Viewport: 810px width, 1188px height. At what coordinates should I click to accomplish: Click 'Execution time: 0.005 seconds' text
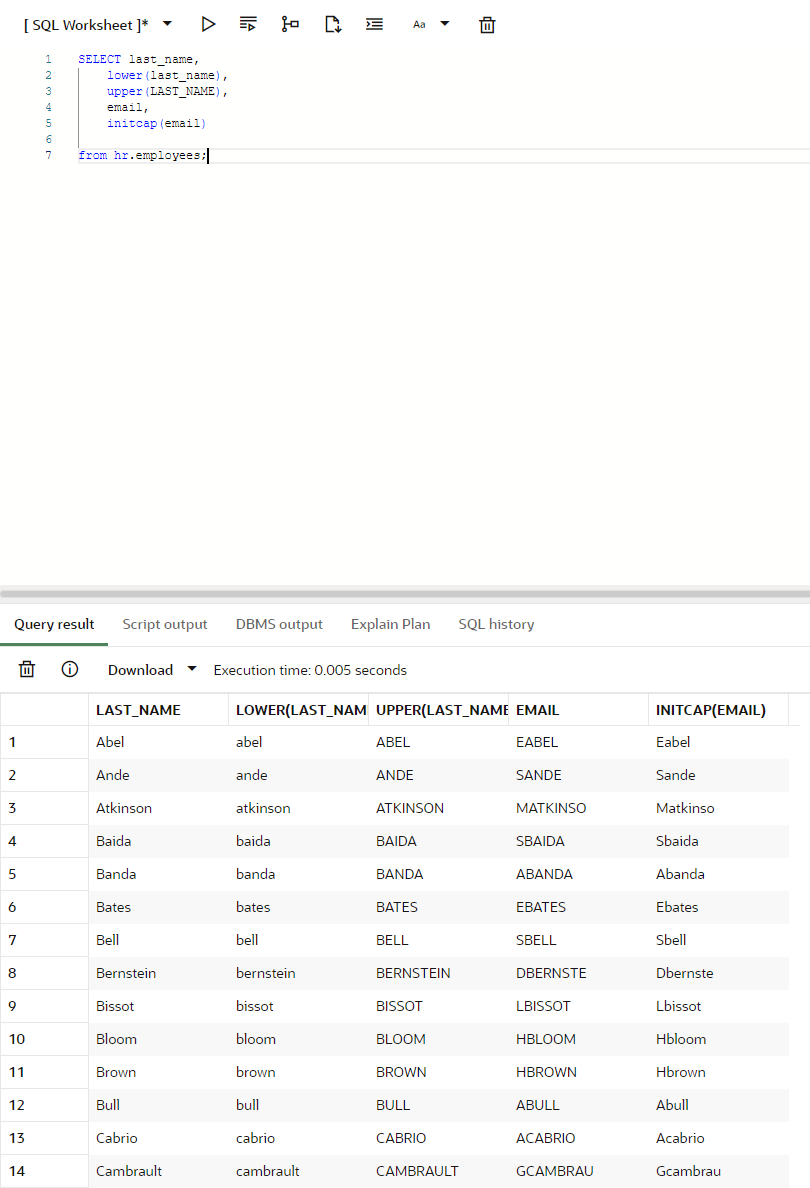pos(310,670)
